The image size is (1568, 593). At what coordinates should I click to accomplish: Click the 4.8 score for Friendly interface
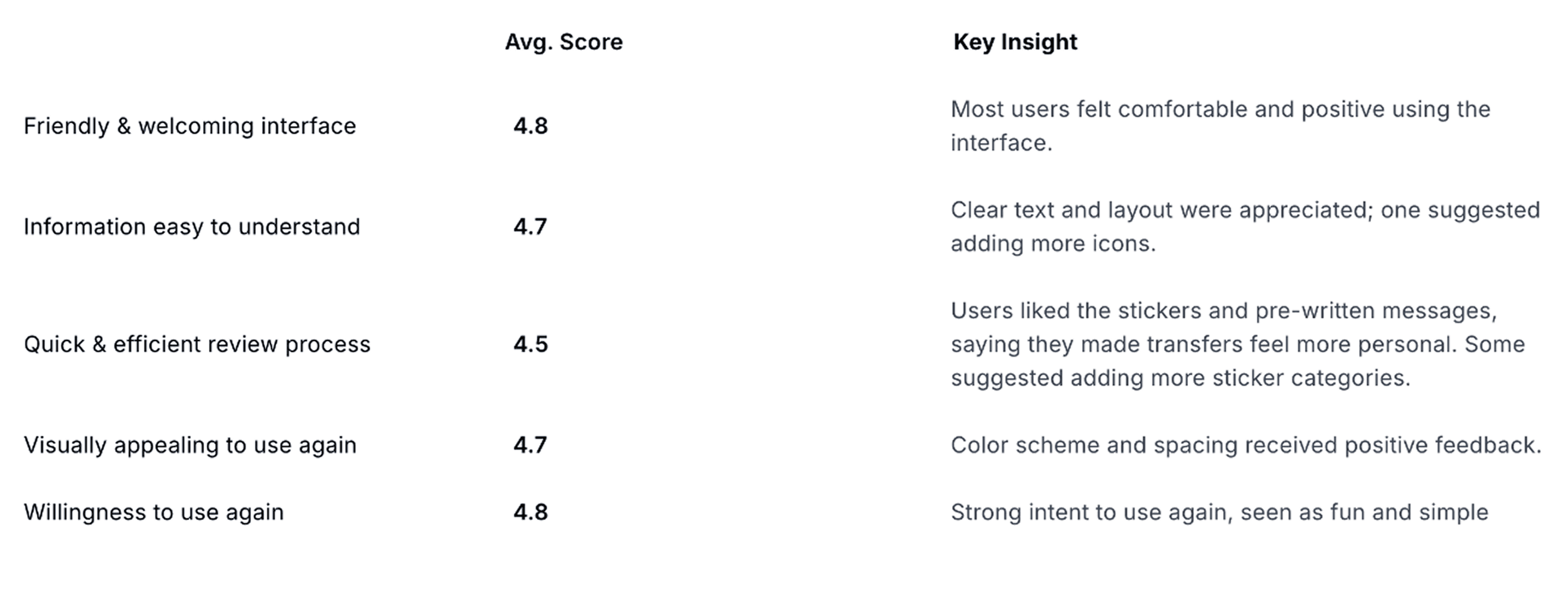530,126
